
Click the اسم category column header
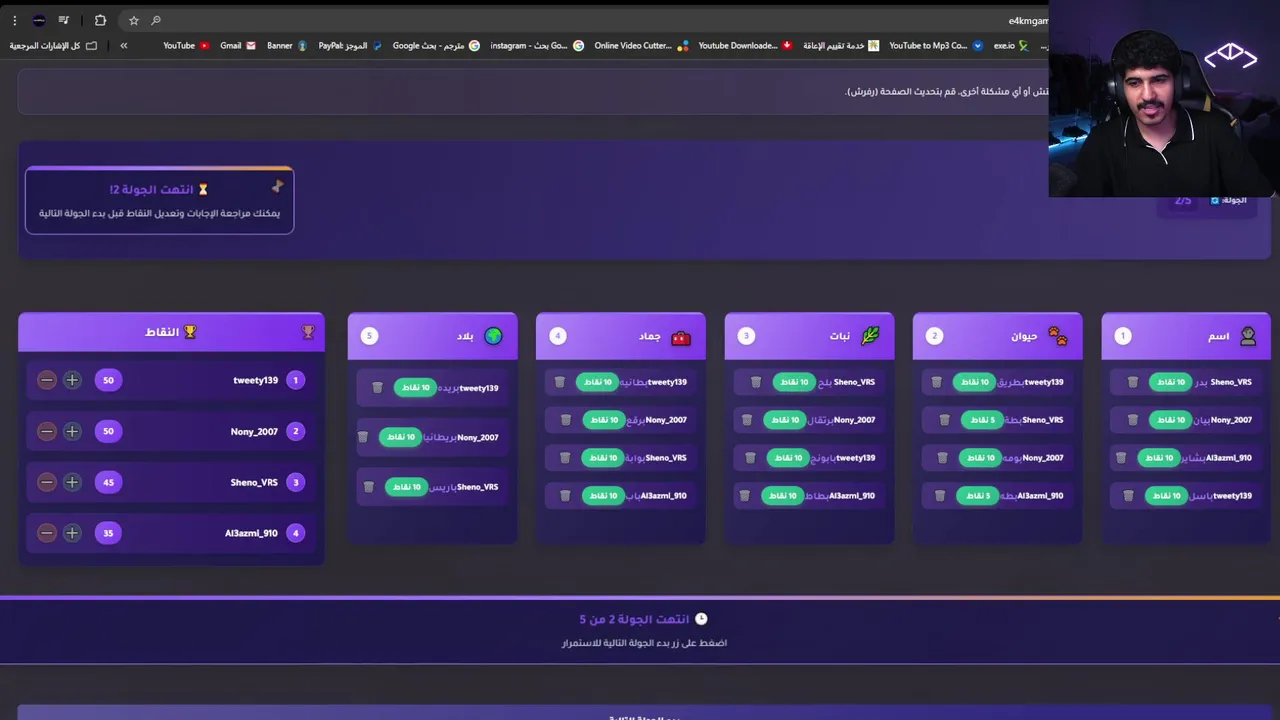pyautogui.click(x=1186, y=336)
